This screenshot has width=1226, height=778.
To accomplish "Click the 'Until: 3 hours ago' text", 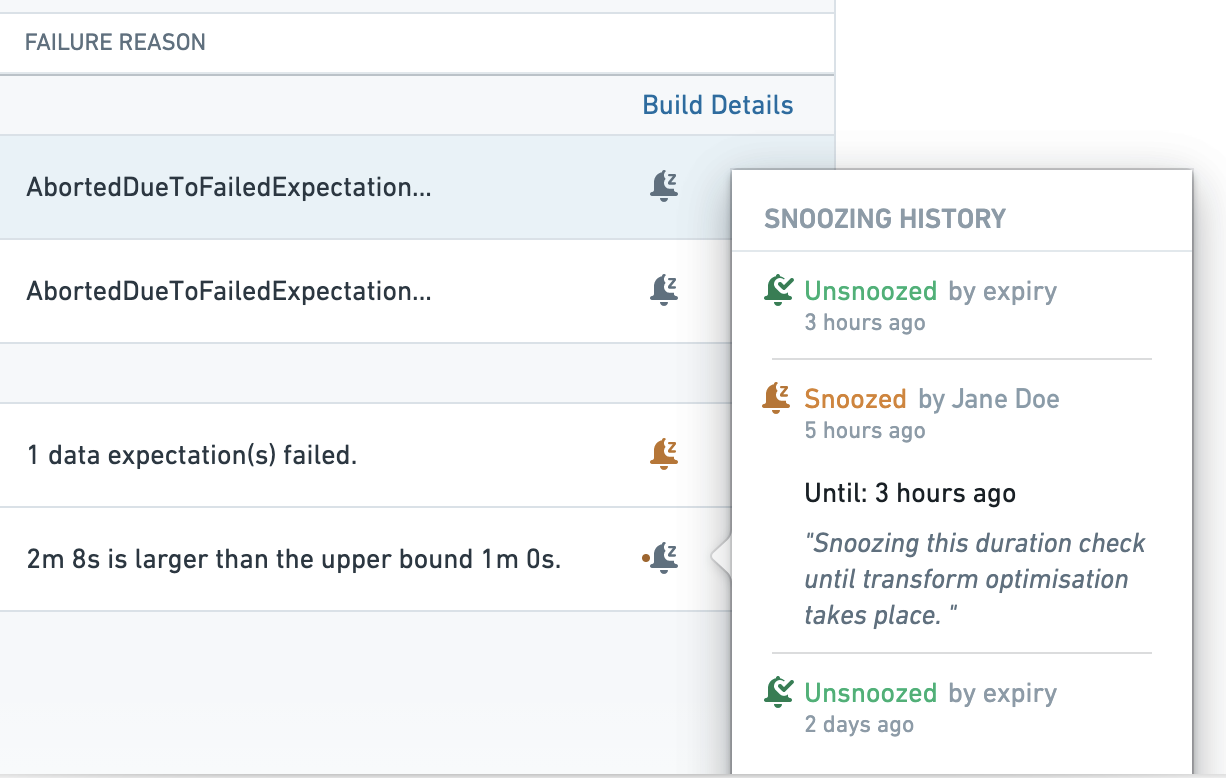I will (x=909, y=493).
